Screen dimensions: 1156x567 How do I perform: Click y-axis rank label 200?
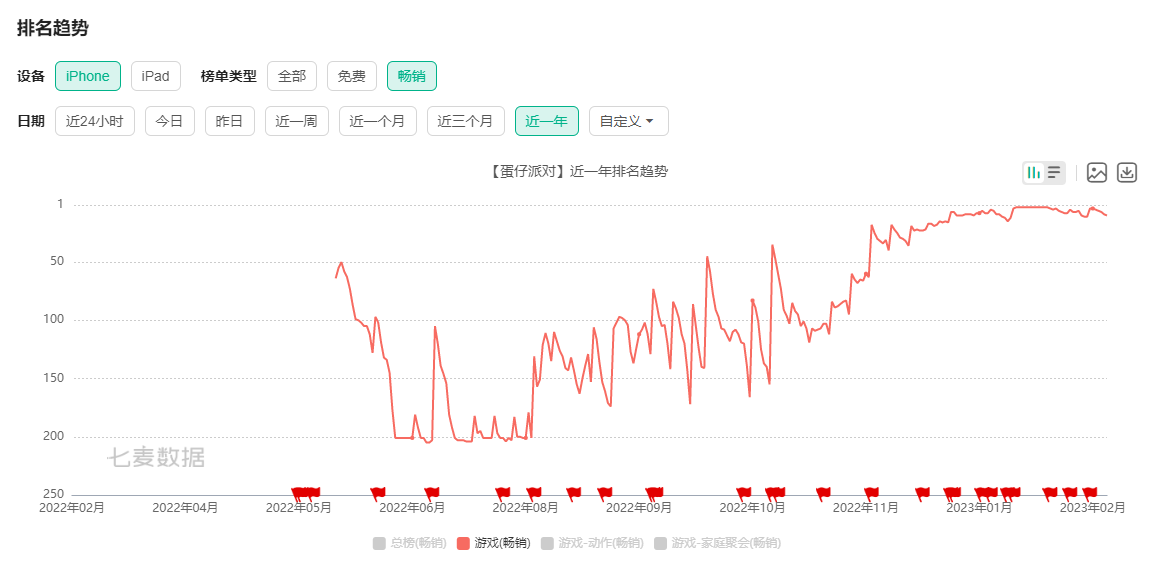[x=55, y=436]
